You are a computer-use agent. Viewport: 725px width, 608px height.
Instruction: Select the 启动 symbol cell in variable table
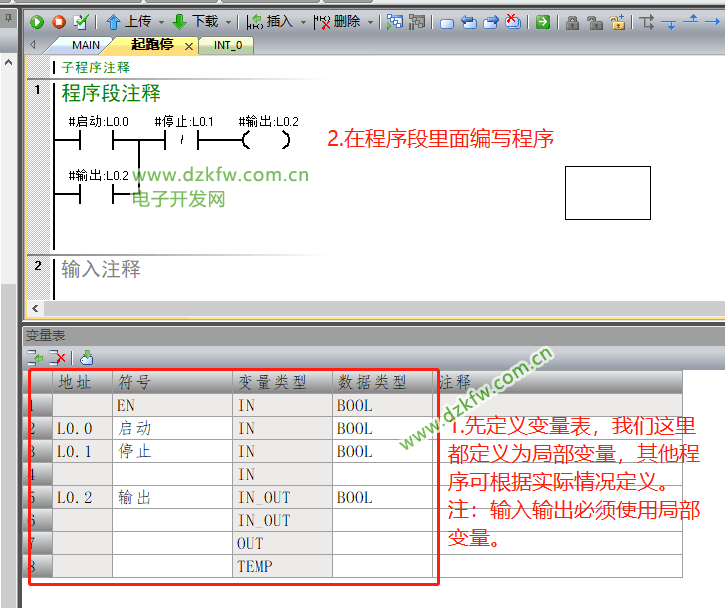(x=172, y=428)
